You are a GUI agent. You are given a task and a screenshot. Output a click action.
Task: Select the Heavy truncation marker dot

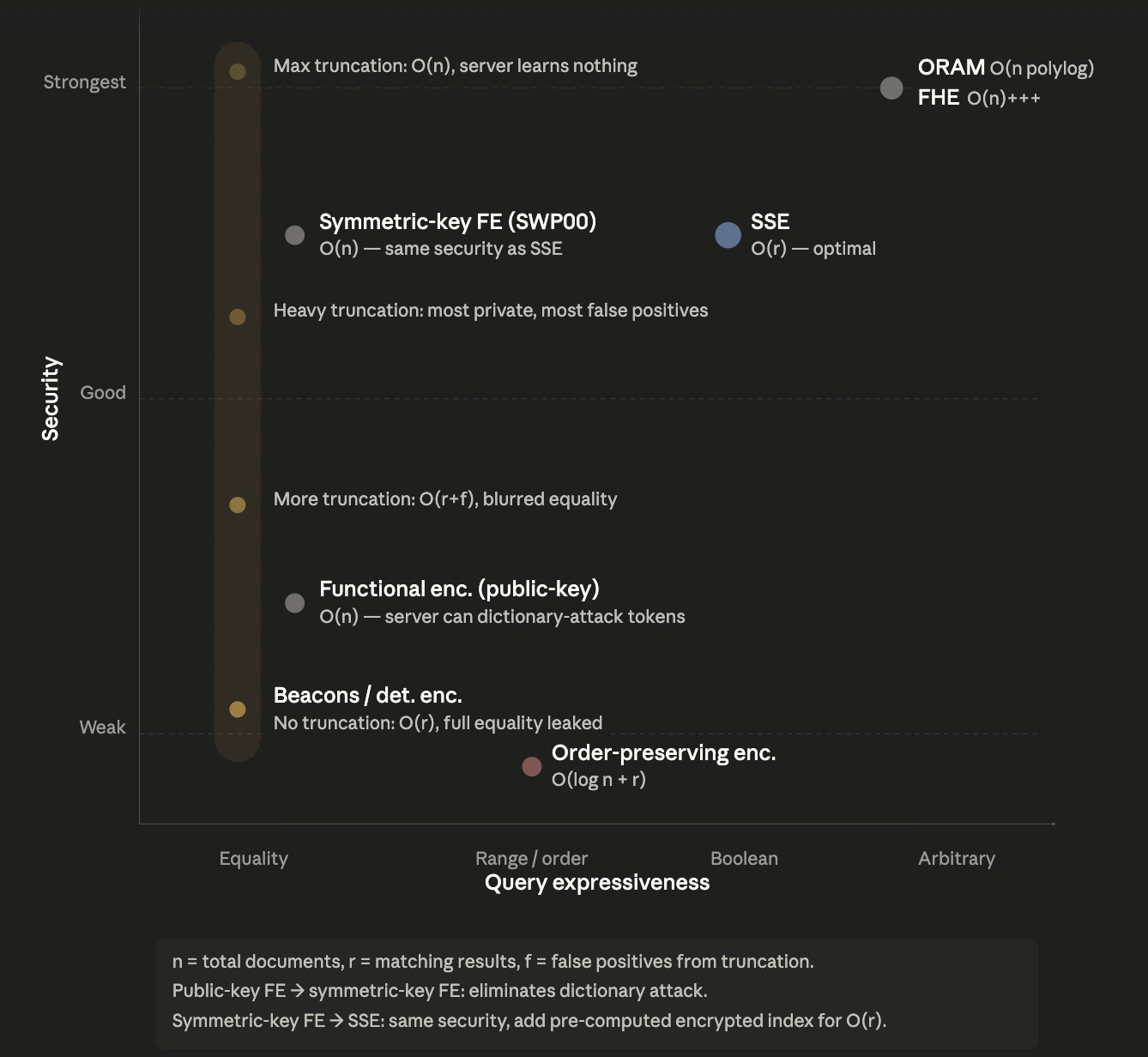(238, 317)
